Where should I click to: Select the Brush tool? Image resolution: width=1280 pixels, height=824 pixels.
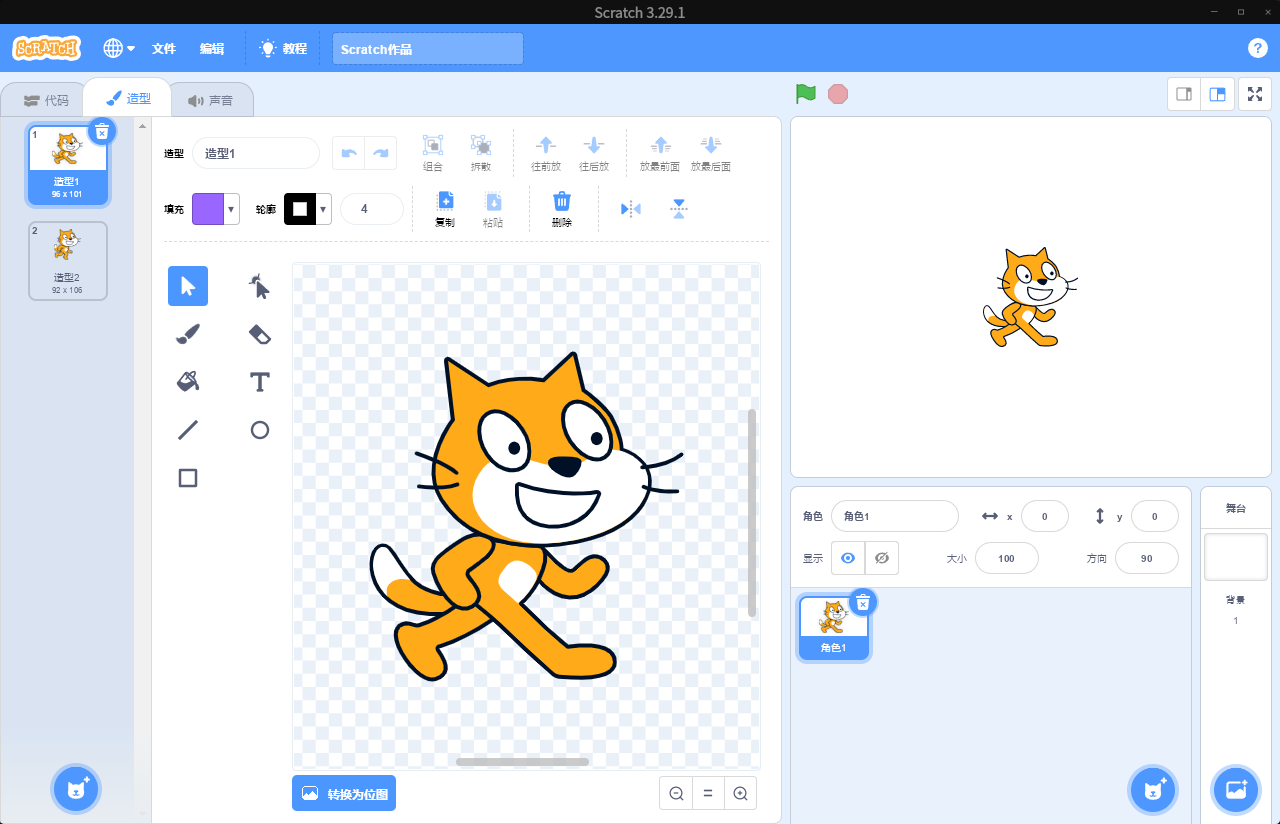coord(188,334)
